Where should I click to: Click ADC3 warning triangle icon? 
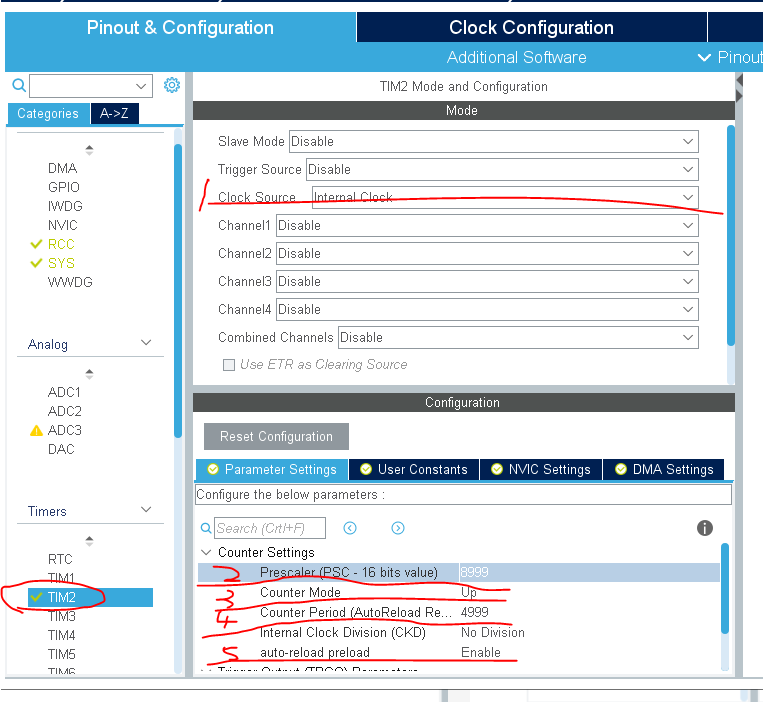click(x=36, y=431)
